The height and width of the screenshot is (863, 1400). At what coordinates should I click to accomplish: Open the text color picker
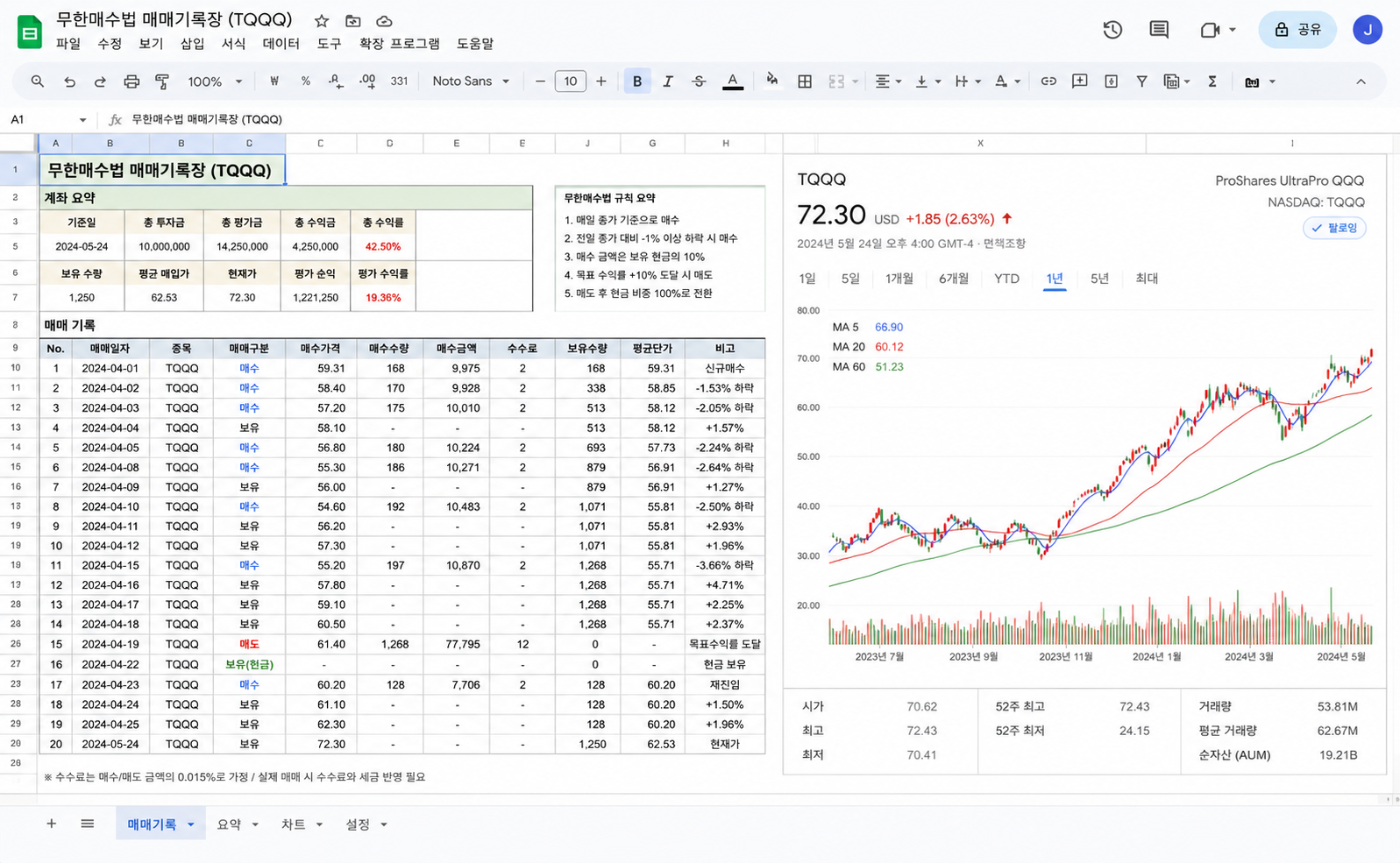[733, 81]
